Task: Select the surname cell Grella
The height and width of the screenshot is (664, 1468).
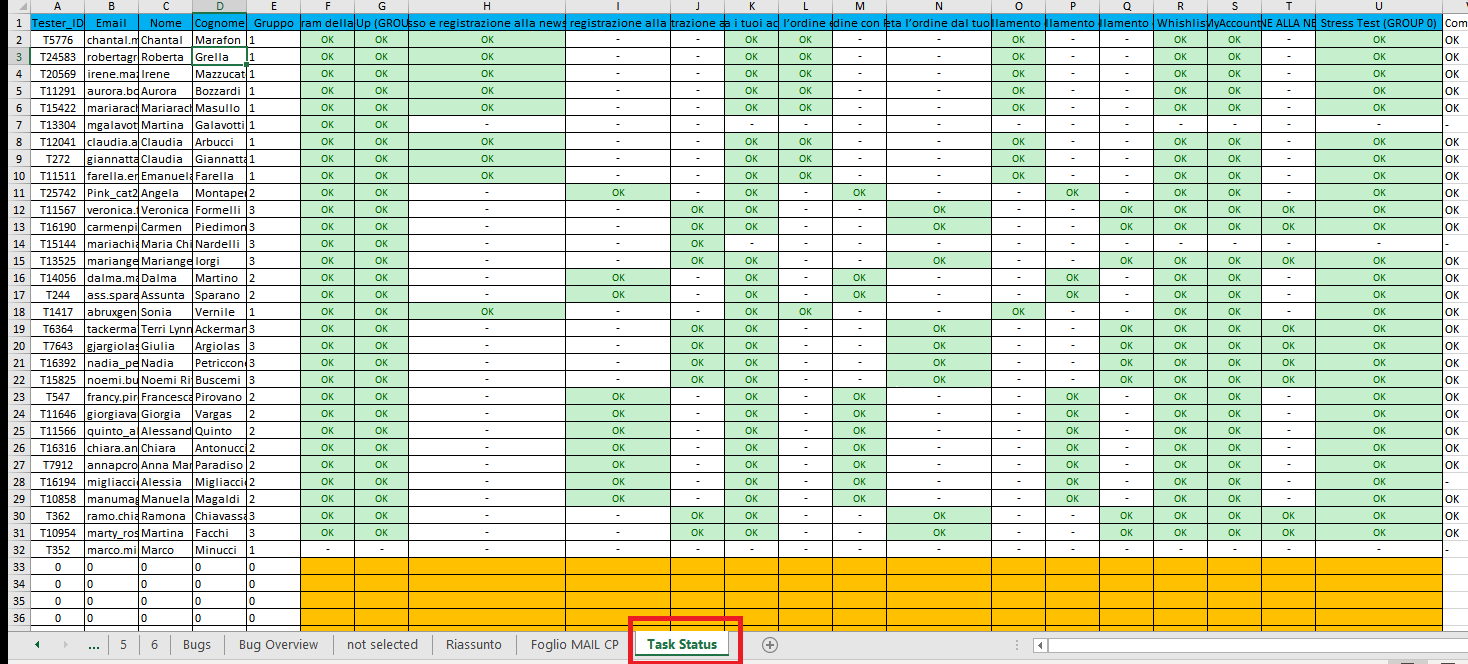Action: [219, 56]
